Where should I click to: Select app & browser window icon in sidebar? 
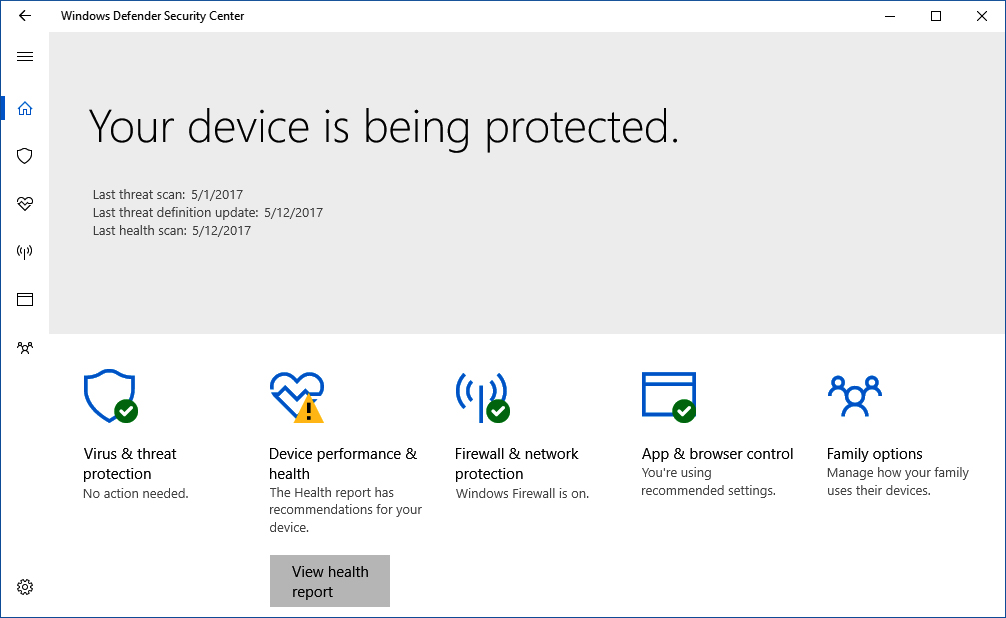coord(25,299)
